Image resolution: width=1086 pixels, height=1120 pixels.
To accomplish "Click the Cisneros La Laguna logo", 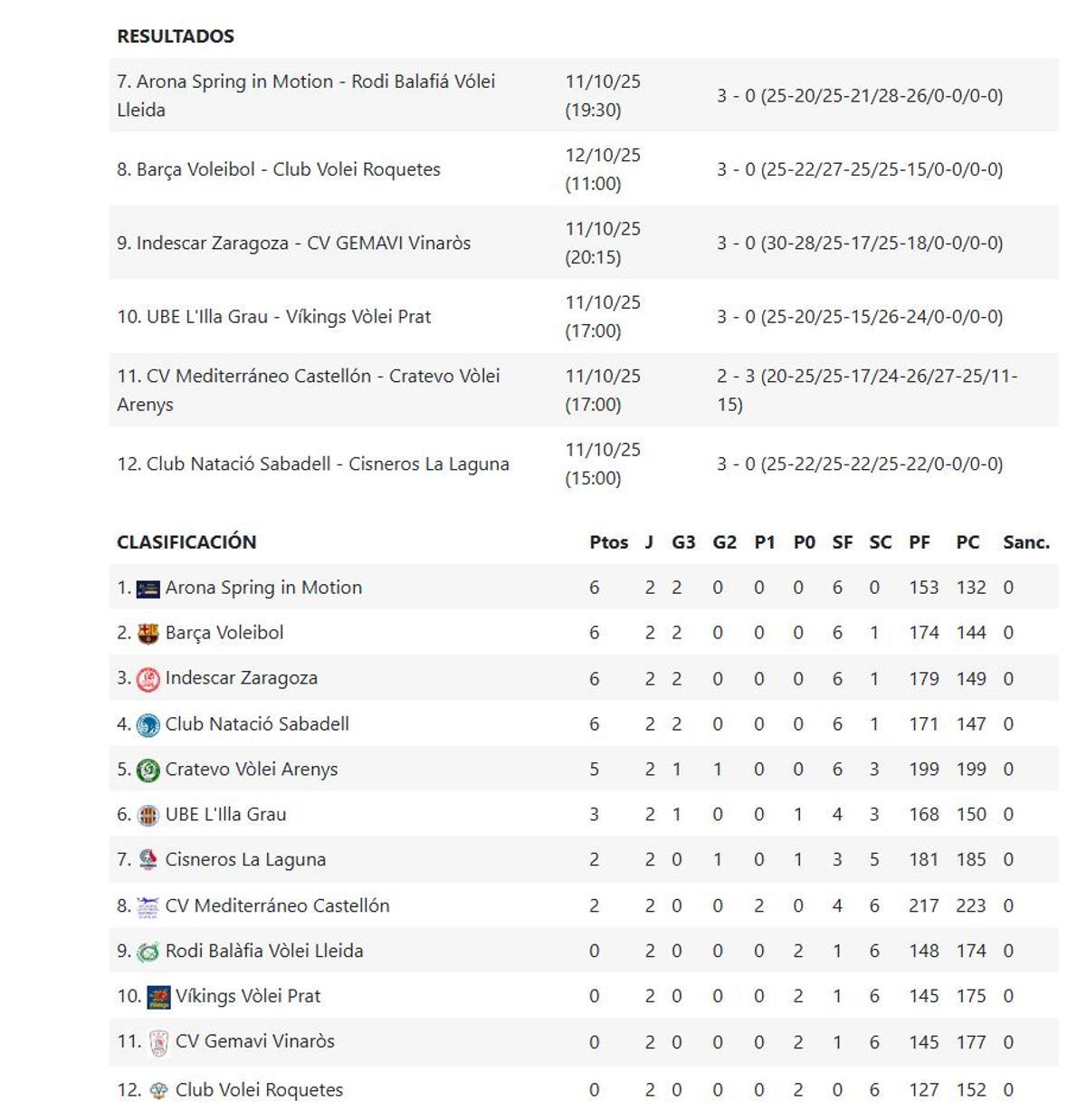I will (148, 860).
